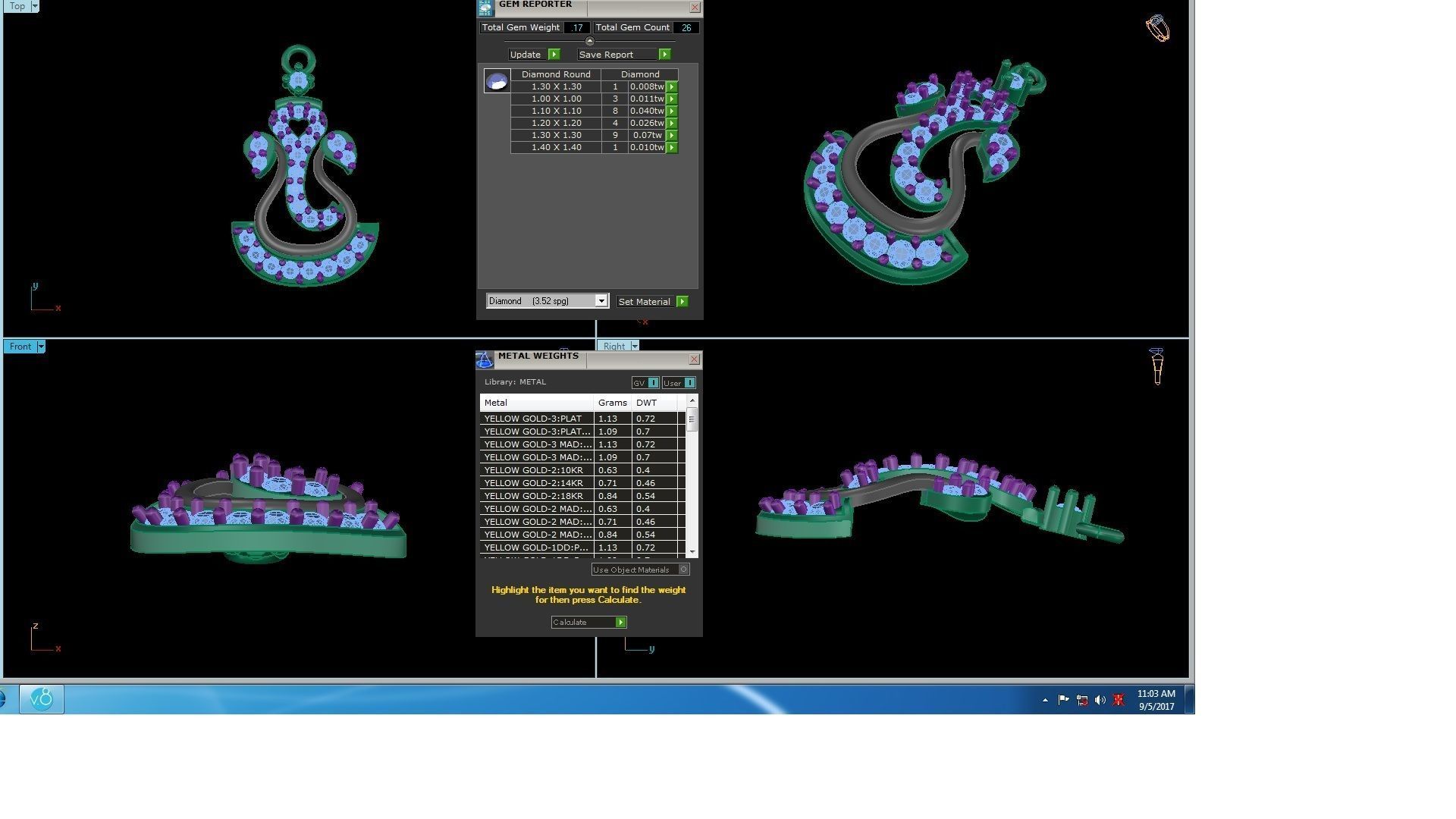Screen dimensions: 1456x819
Task: Click the ring icon in perspective viewport
Action: coord(1157,29)
